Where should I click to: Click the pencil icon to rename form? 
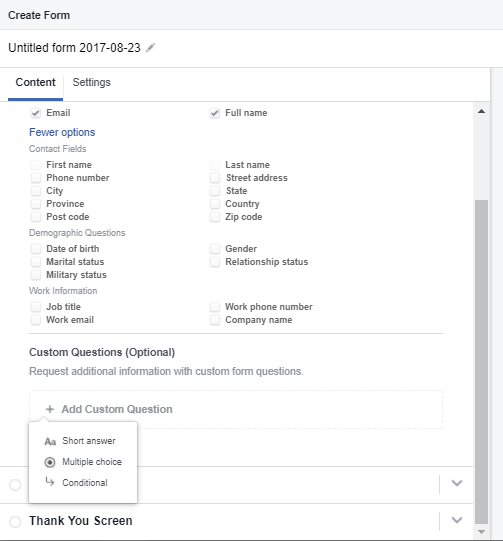coord(150,48)
